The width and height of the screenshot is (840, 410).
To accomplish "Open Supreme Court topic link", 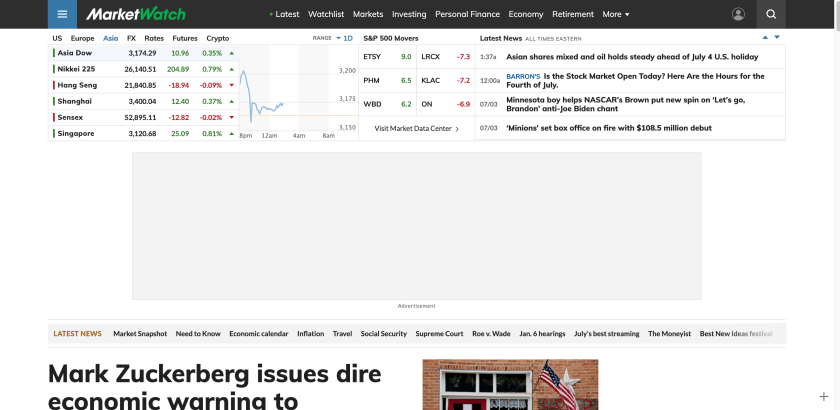I will (x=439, y=333).
